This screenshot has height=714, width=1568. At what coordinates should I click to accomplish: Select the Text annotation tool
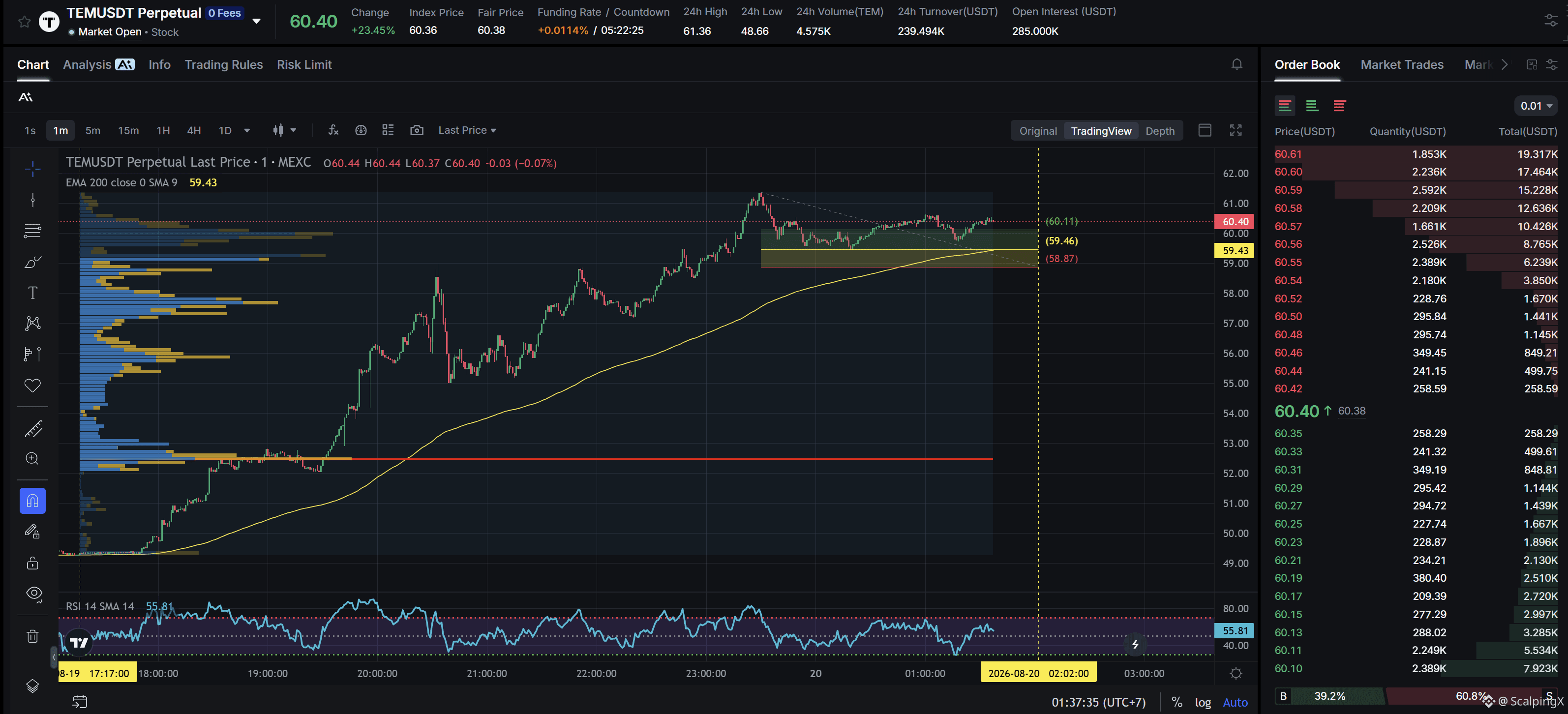pyautogui.click(x=33, y=293)
